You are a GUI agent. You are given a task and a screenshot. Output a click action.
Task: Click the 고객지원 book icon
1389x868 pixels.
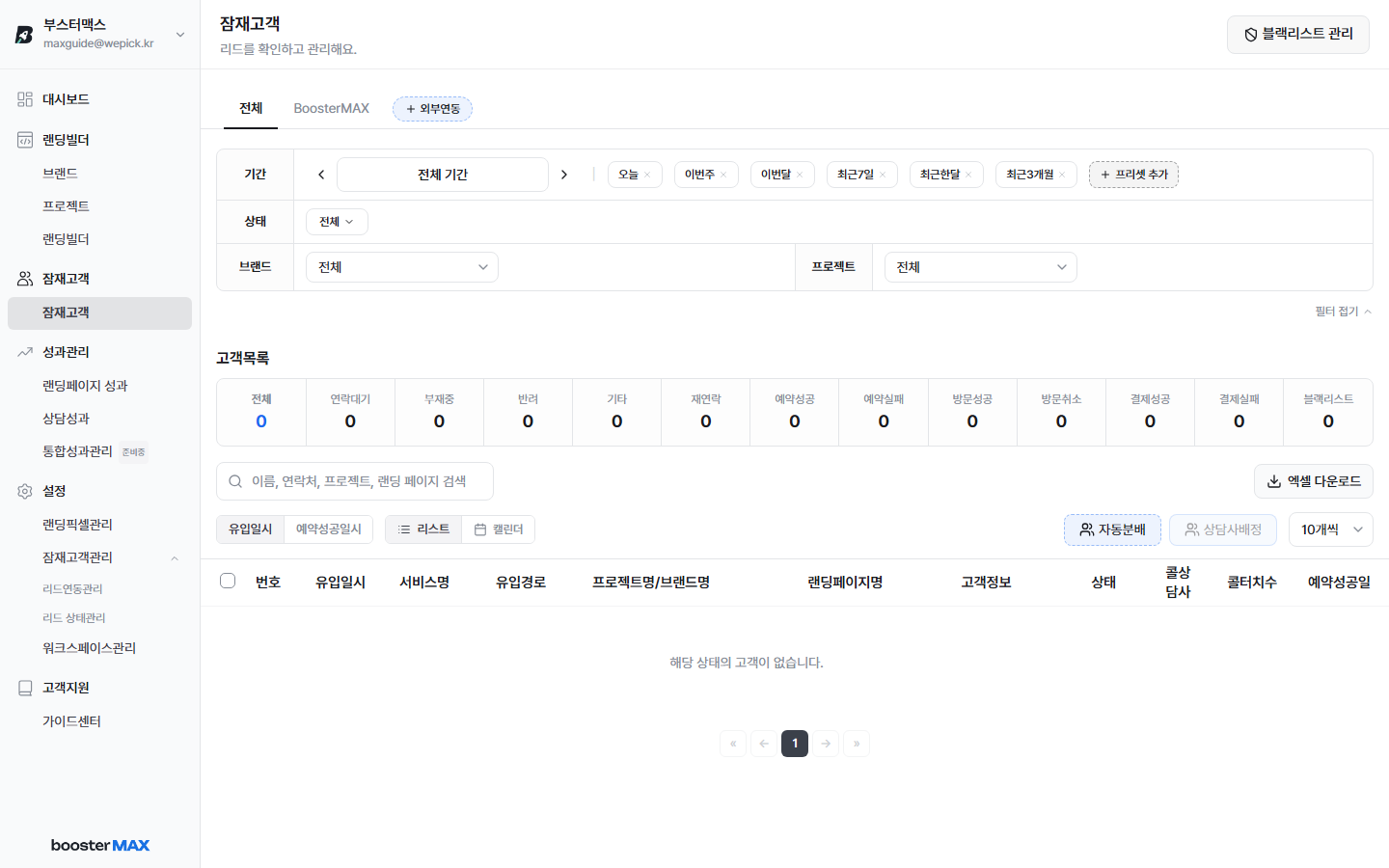coord(25,688)
